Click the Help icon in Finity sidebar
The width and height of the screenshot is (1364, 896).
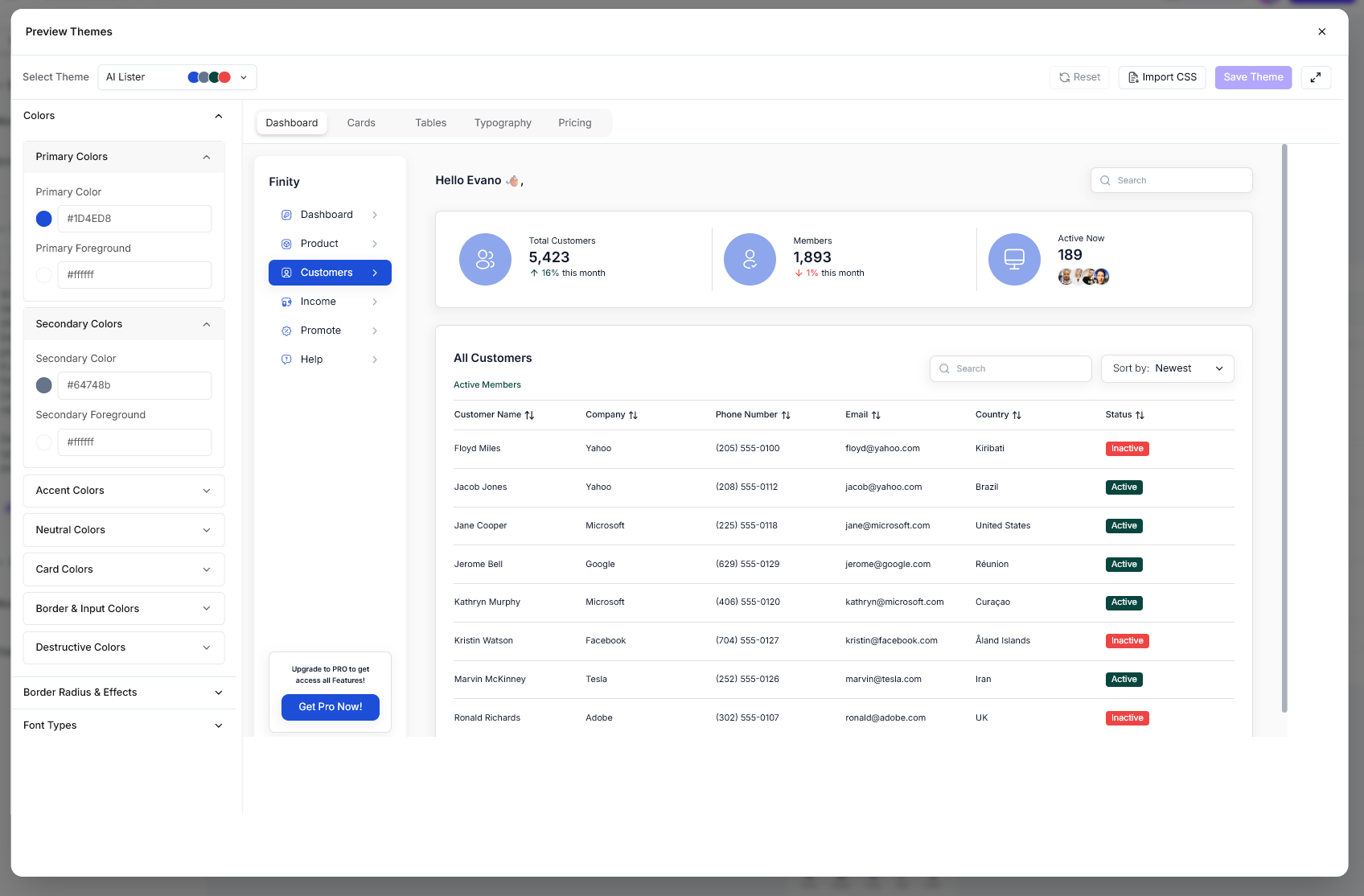coord(286,359)
